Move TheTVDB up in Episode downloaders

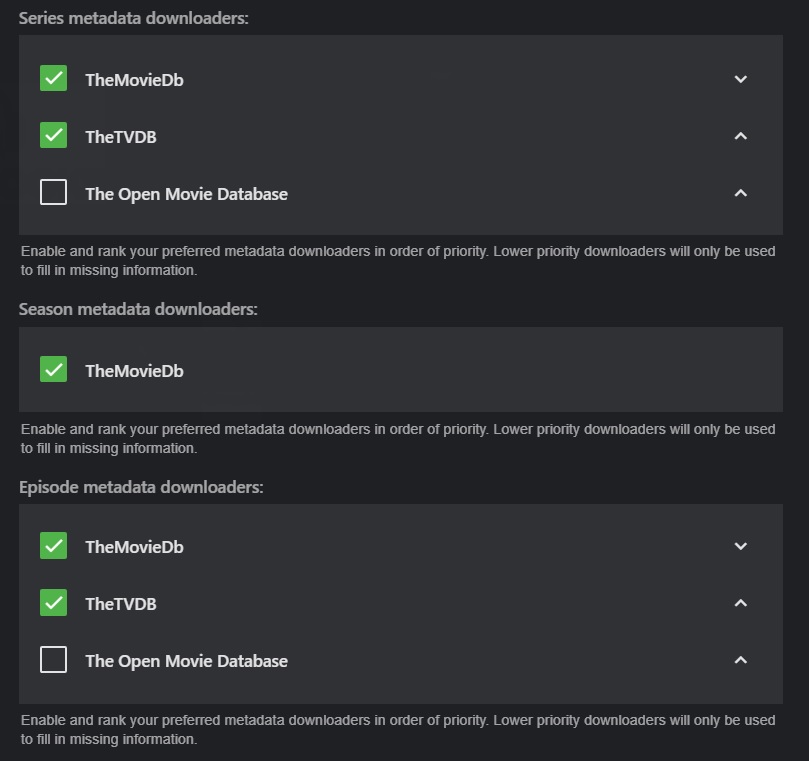coord(740,603)
